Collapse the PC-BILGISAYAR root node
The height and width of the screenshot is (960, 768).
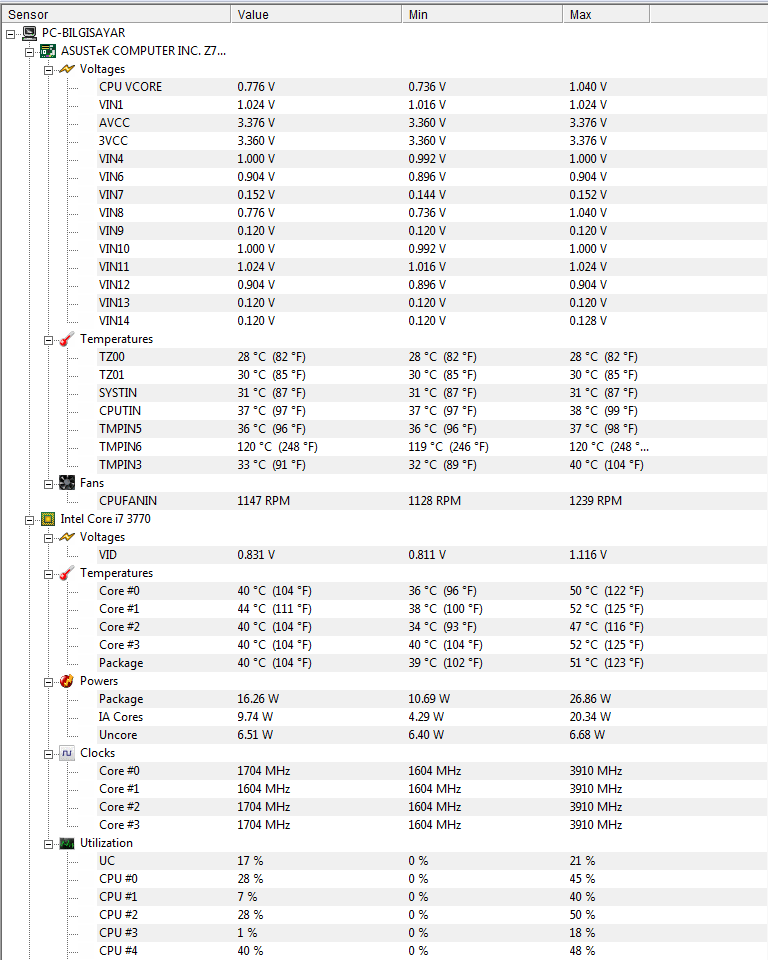click(10, 33)
